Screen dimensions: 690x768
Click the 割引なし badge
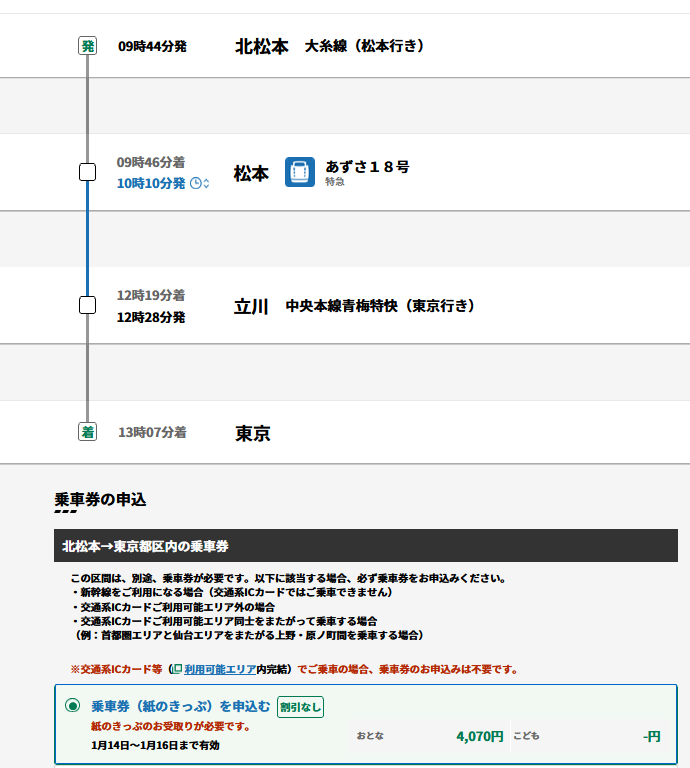click(300, 707)
